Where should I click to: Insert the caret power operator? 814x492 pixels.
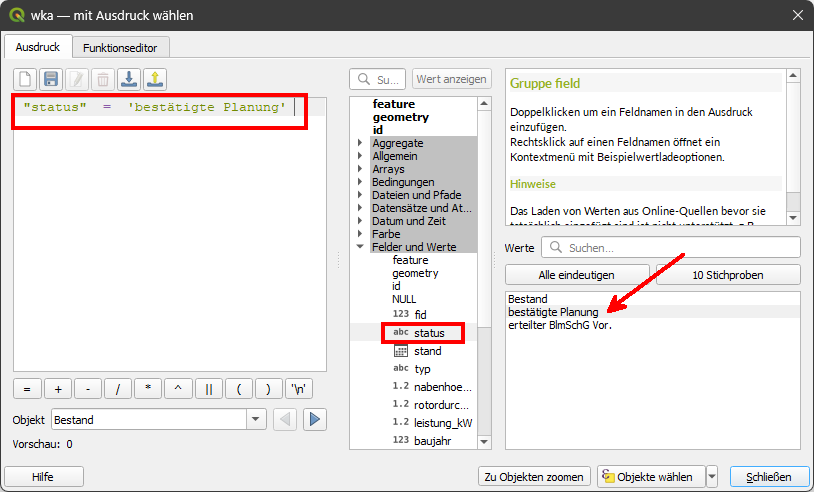click(178, 389)
